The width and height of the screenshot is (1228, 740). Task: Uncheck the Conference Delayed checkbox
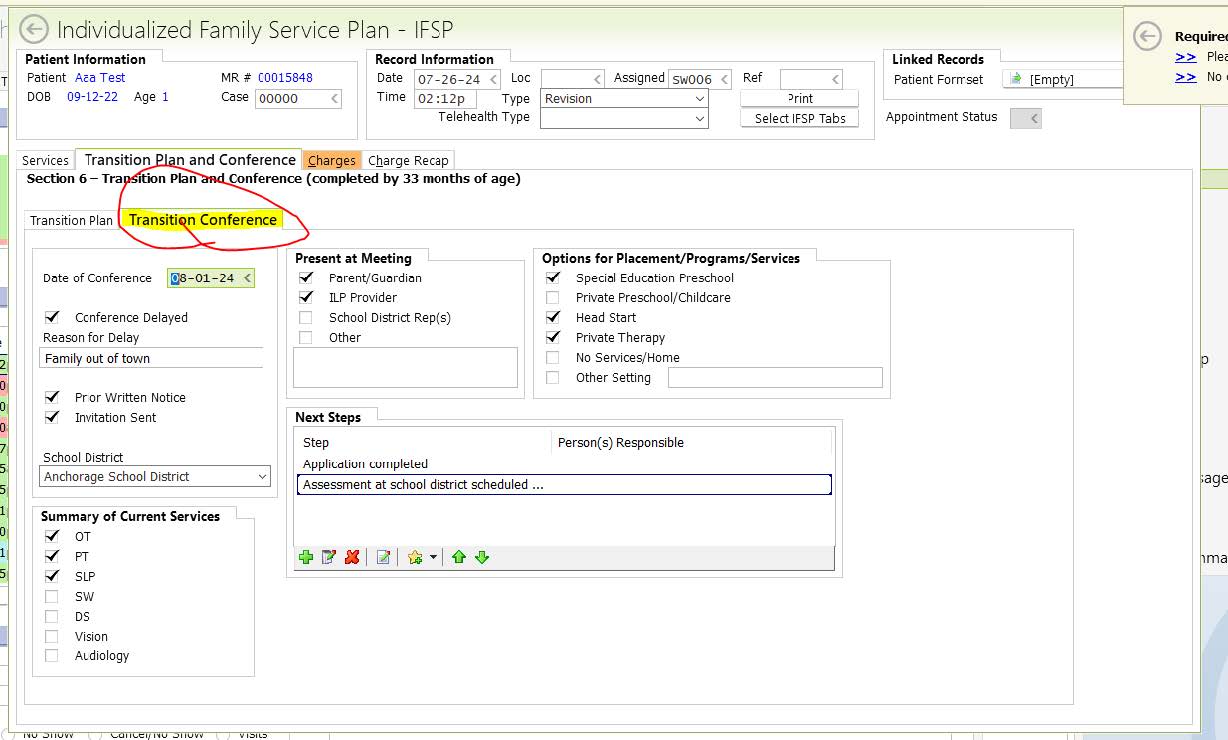pyautogui.click(x=52, y=317)
